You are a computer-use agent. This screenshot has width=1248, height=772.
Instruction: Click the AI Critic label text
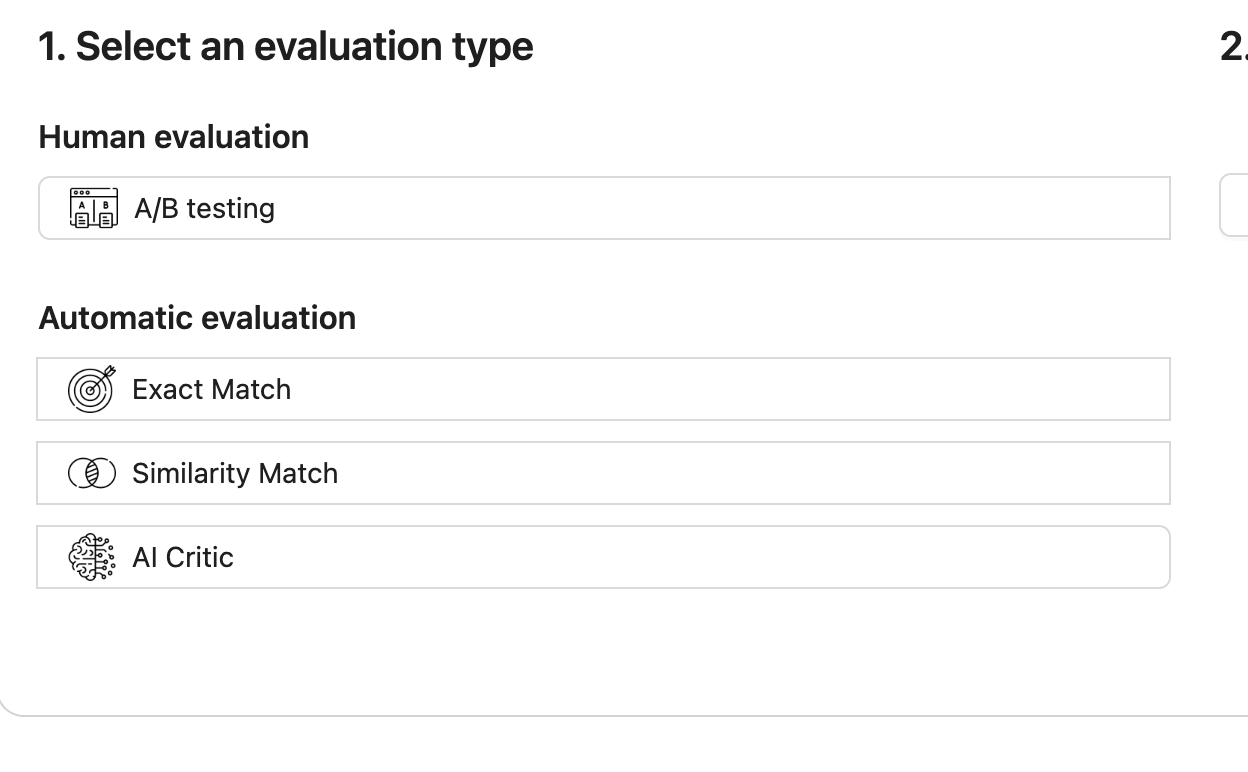pos(183,557)
